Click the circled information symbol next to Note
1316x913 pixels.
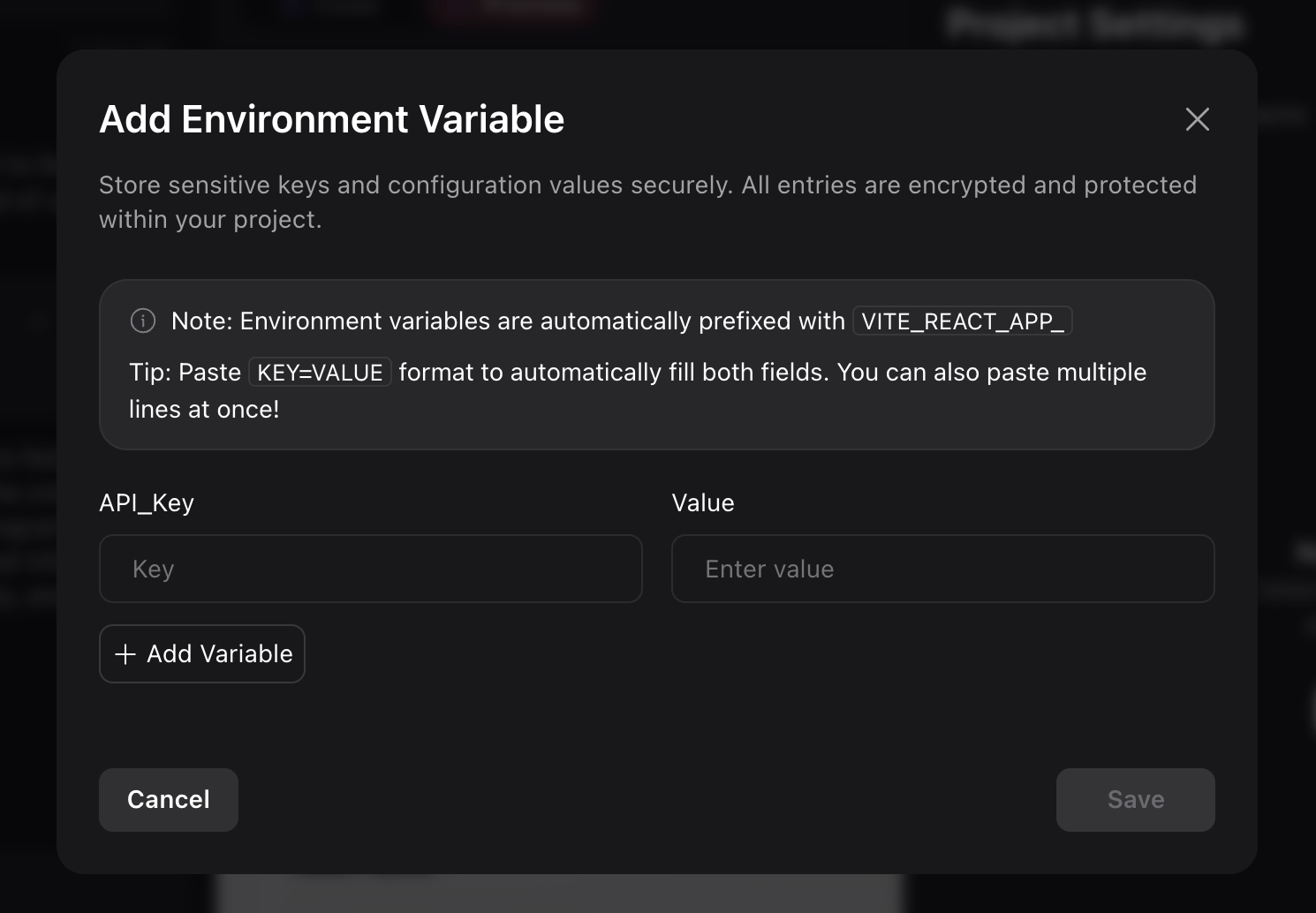pos(142,321)
